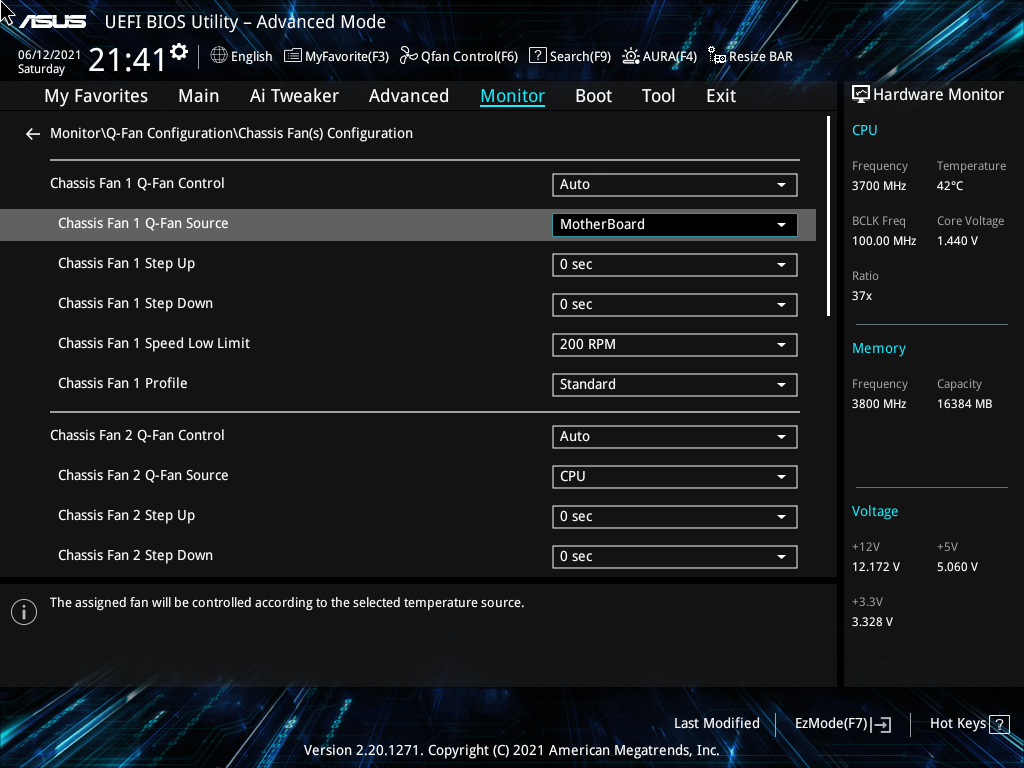Click the Version 2.20.1271 copyright text
Viewport: 1024px width, 768px height.
[511, 750]
